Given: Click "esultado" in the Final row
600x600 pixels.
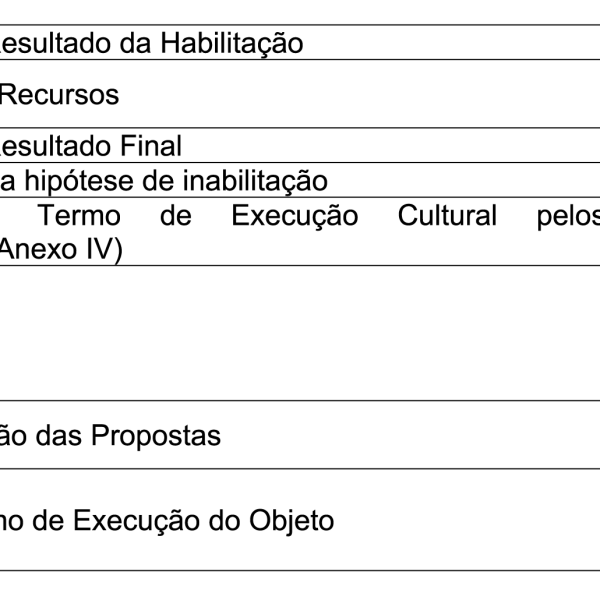Looking at the screenshot, I should pyautogui.click(x=48, y=146).
